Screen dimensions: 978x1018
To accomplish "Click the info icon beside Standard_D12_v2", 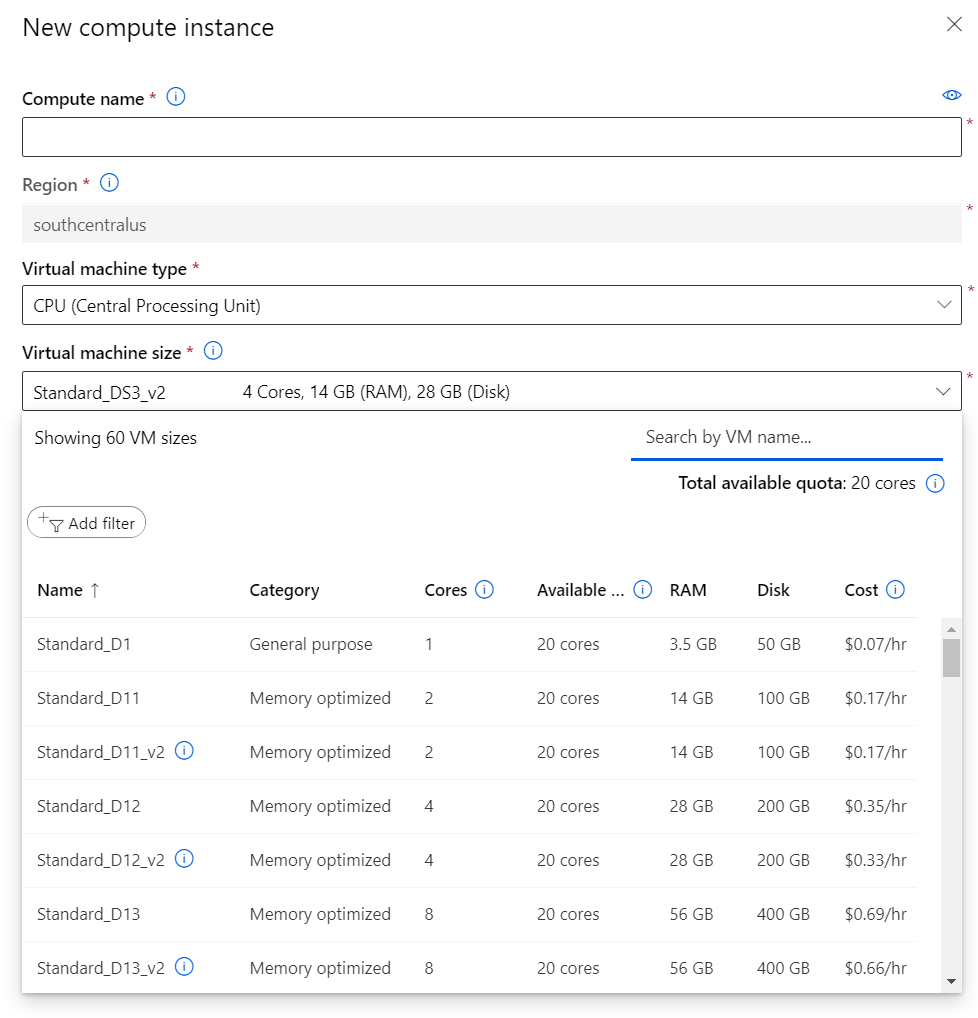I will (184, 858).
